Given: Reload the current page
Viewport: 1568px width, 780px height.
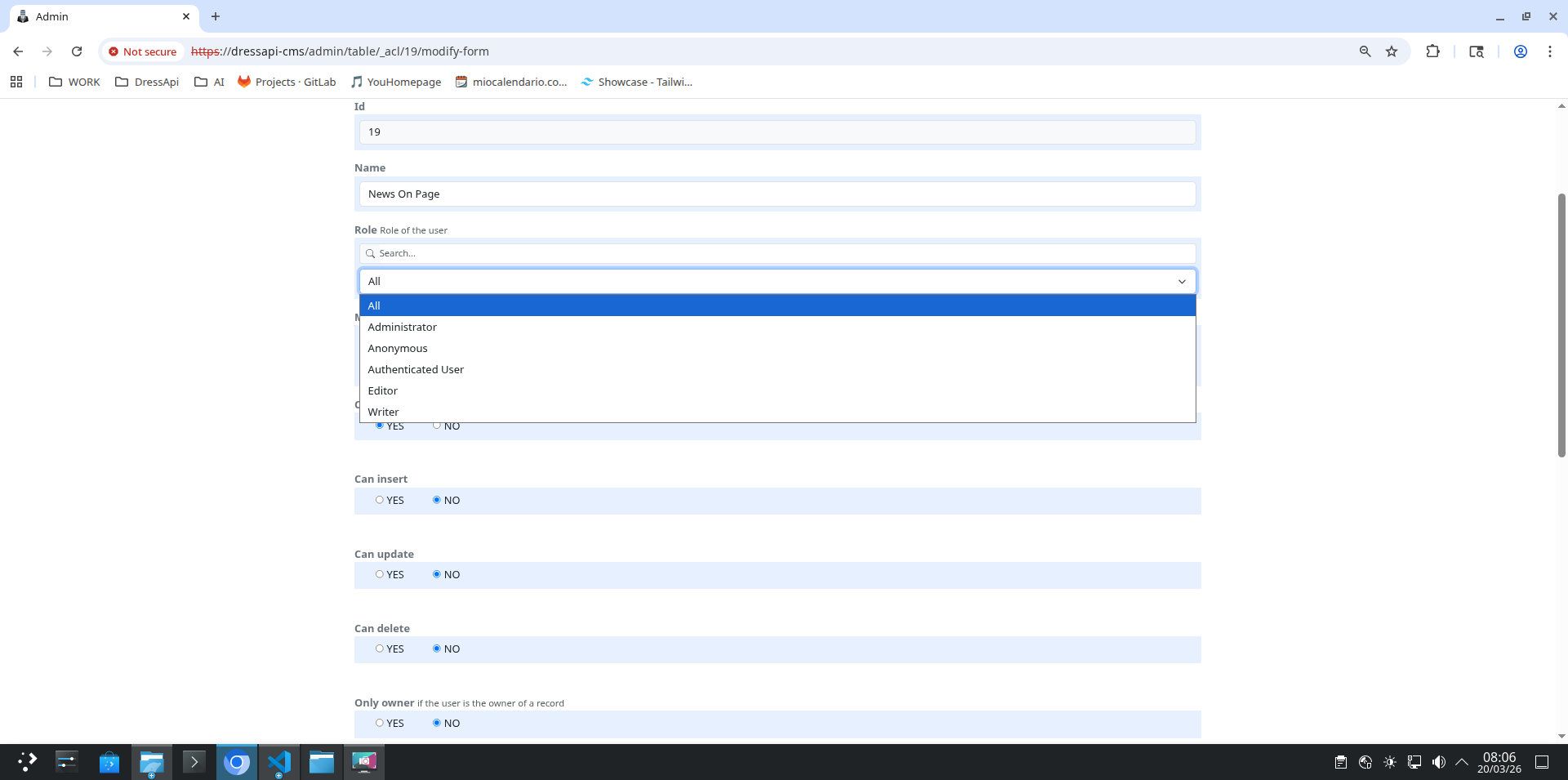Looking at the screenshot, I should coord(77,51).
